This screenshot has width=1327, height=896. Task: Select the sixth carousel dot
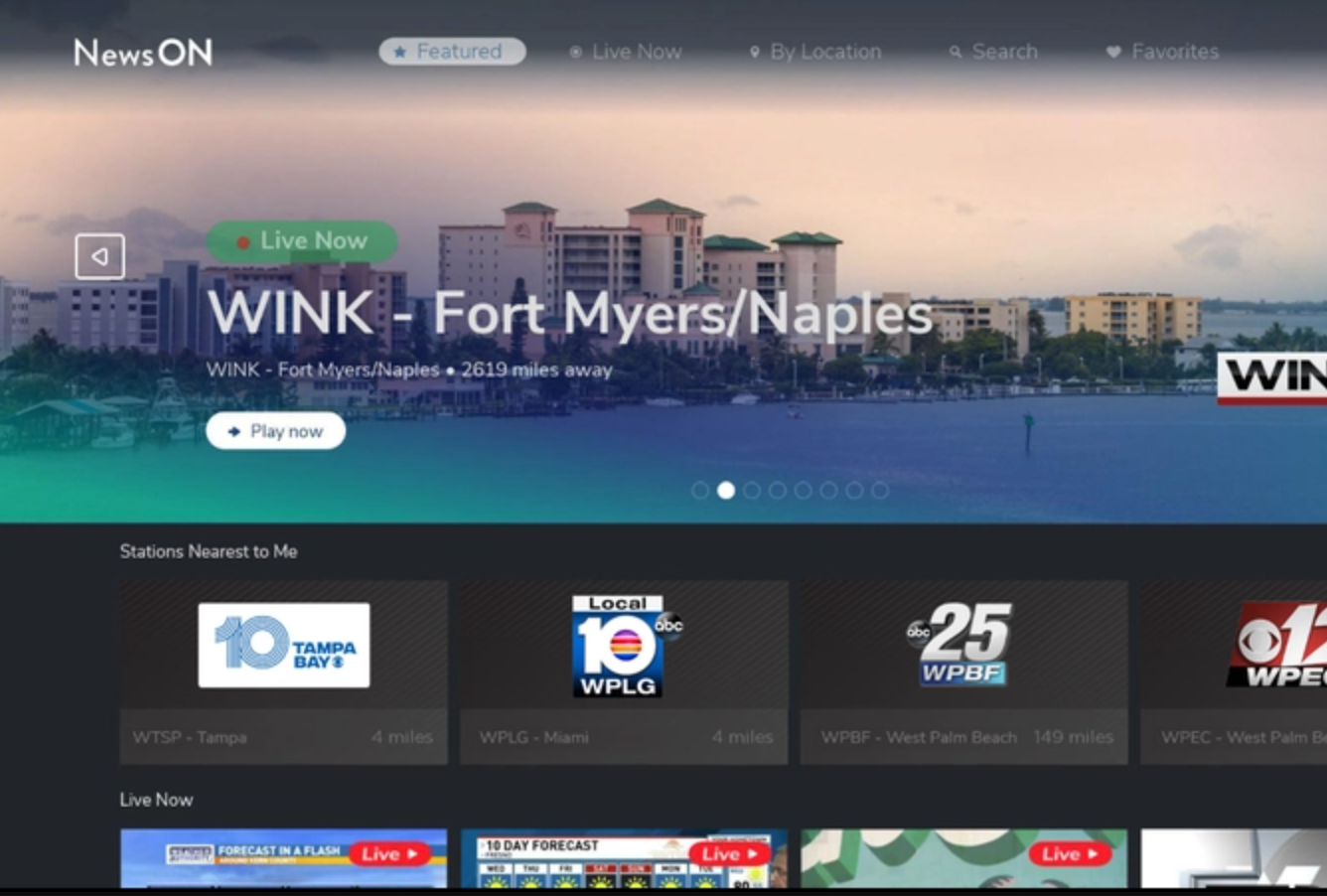tap(828, 490)
